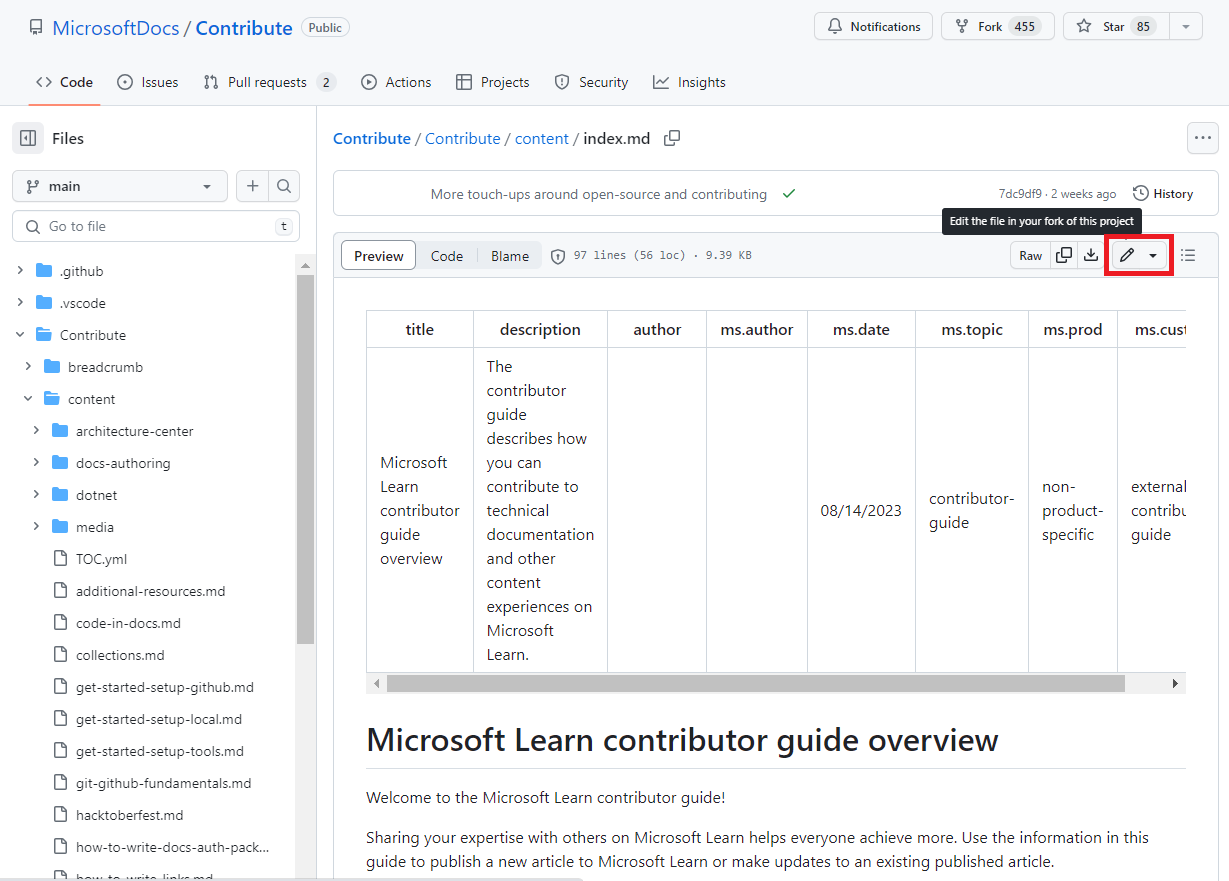Screen dimensions: 1229x881
Task: Switch to the Blame view tab
Action: pyautogui.click(x=510, y=255)
